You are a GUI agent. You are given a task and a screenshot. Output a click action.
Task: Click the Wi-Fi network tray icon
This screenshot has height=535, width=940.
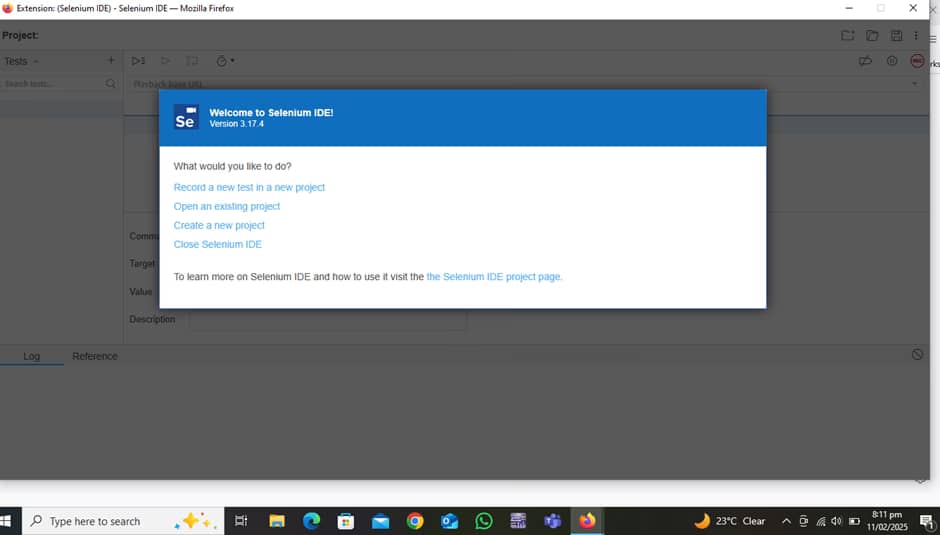[821, 521]
